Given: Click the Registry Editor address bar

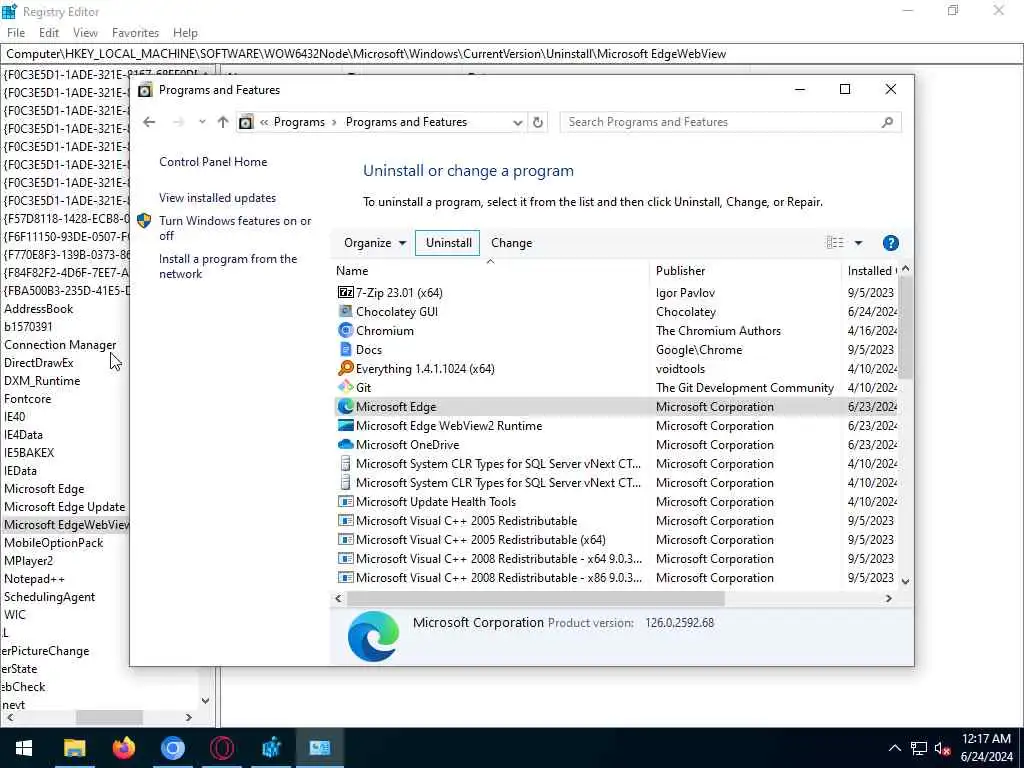Looking at the screenshot, I should pyautogui.click(x=511, y=54).
